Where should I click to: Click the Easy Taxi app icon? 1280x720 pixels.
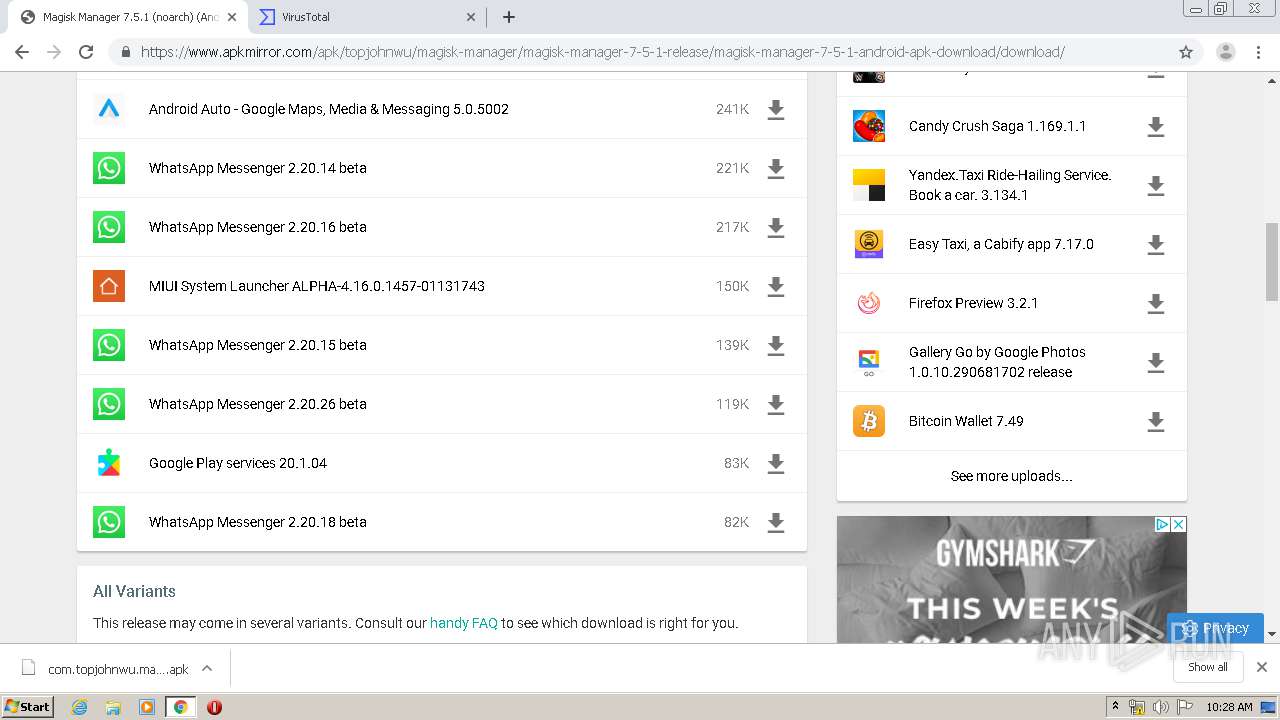pyautogui.click(x=869, y=244)
